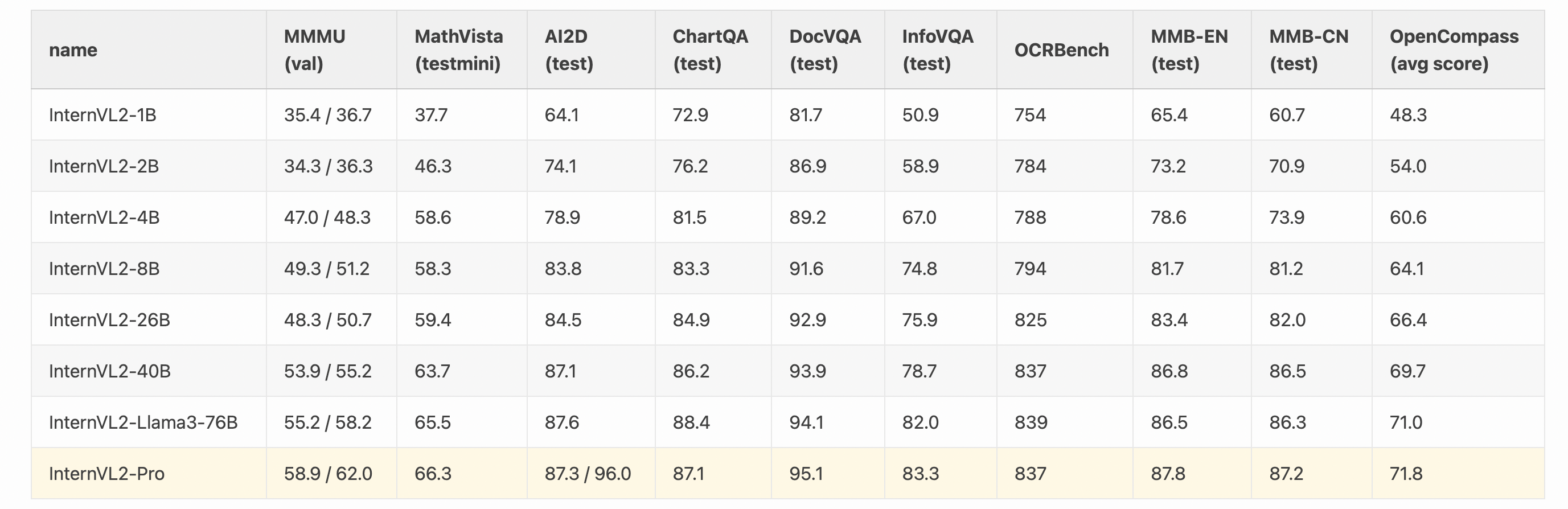Click InternVL2-26B's DocVQA value 92.9

(807, 320)
